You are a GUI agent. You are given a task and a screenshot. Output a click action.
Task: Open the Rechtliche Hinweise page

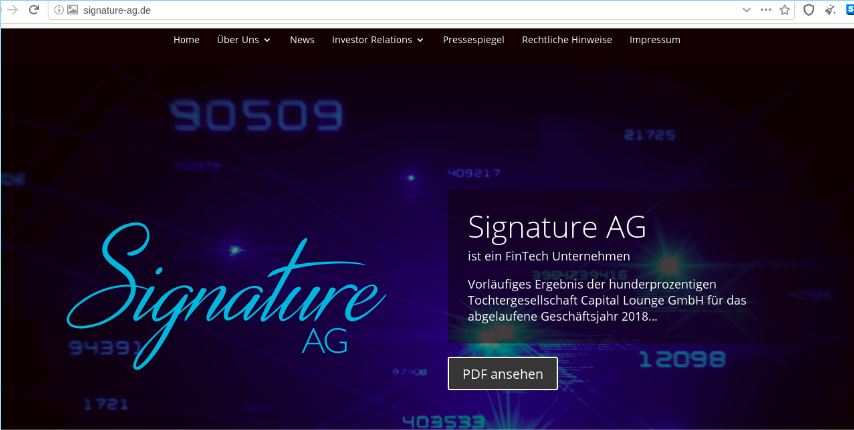(567, 40)
